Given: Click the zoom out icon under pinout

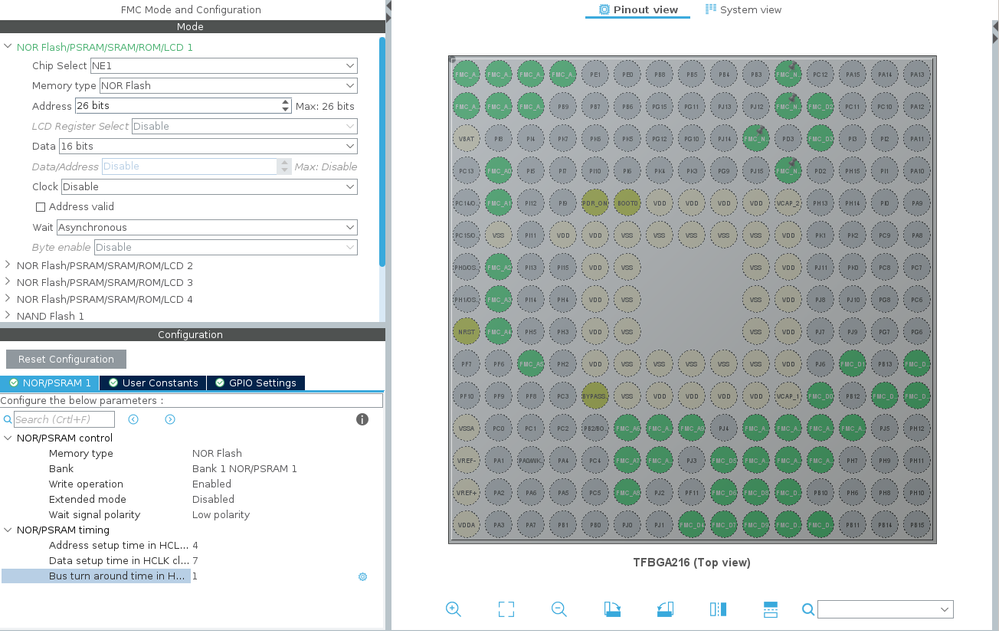Looking at the screenshot, I should (x=559, y=609).
